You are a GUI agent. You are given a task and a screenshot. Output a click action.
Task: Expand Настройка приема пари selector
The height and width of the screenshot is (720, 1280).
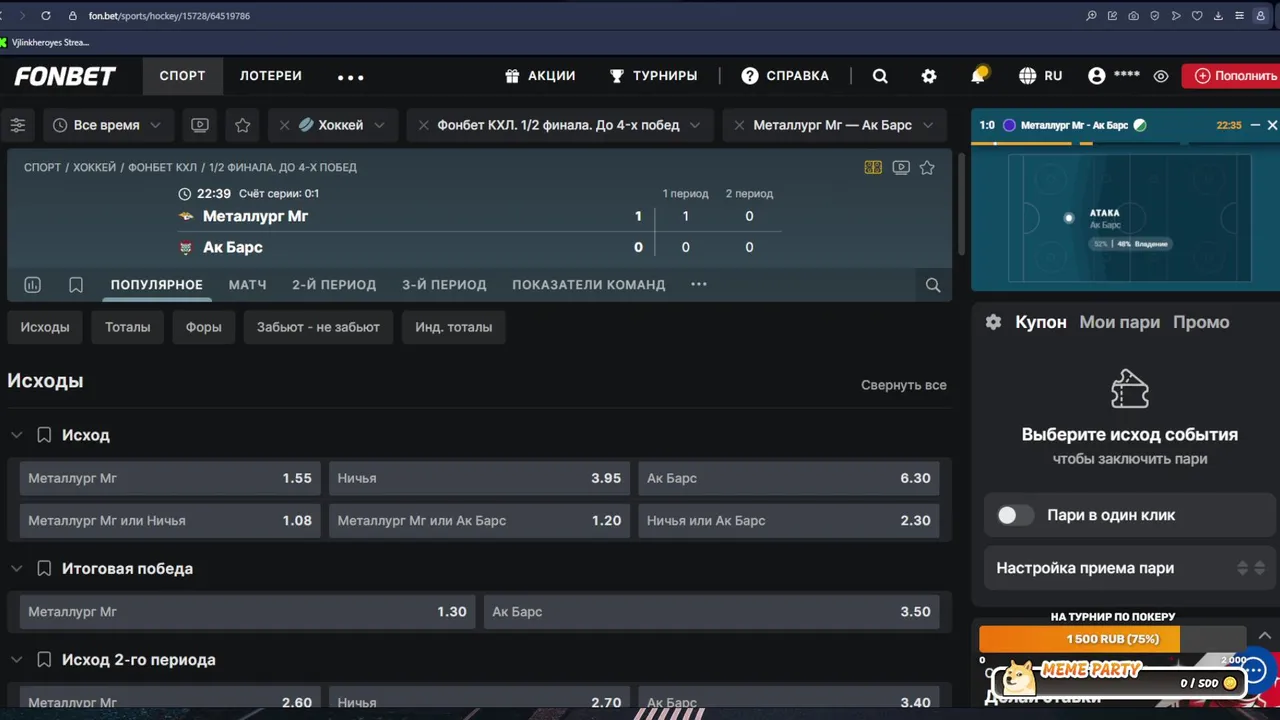point(1129,568)
